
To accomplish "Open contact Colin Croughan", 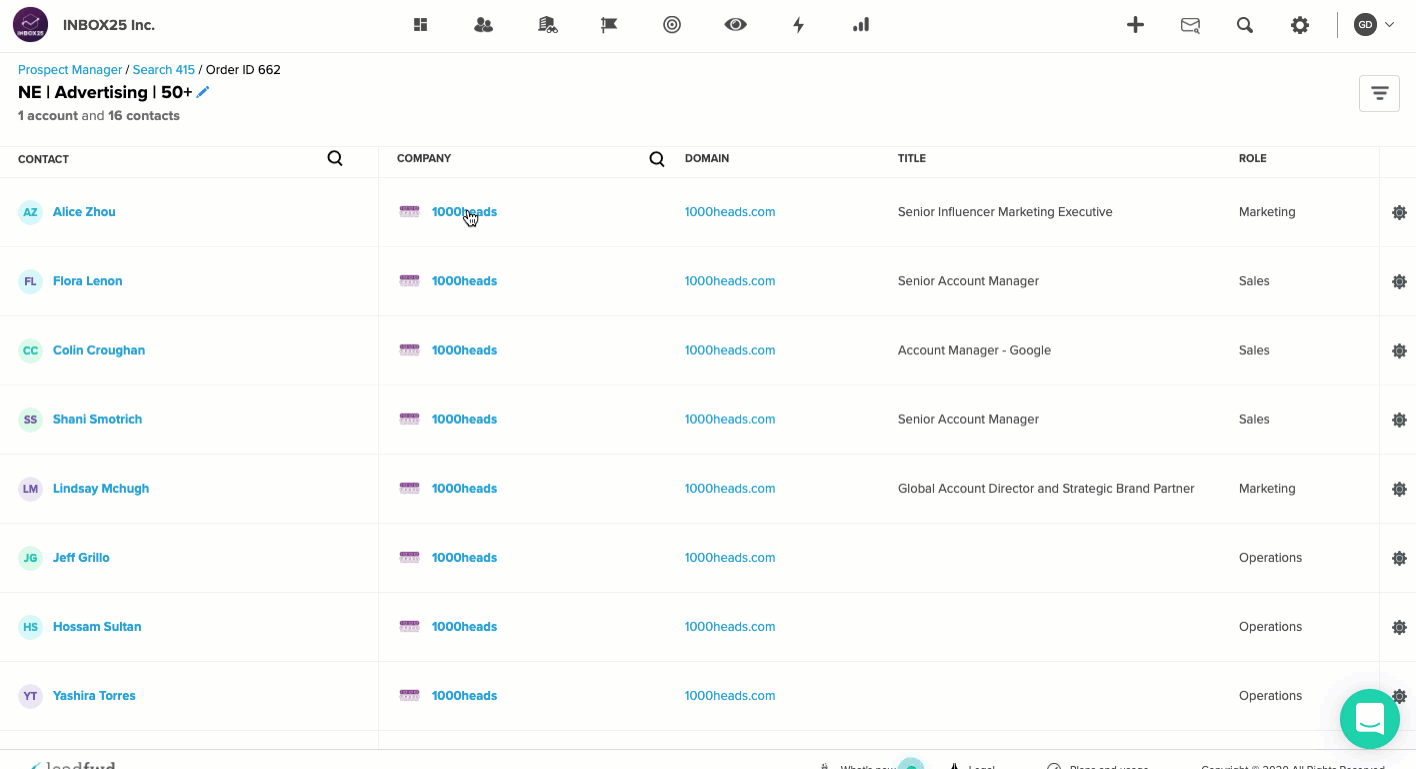I will pyautogui.click(x=99, y=350).
